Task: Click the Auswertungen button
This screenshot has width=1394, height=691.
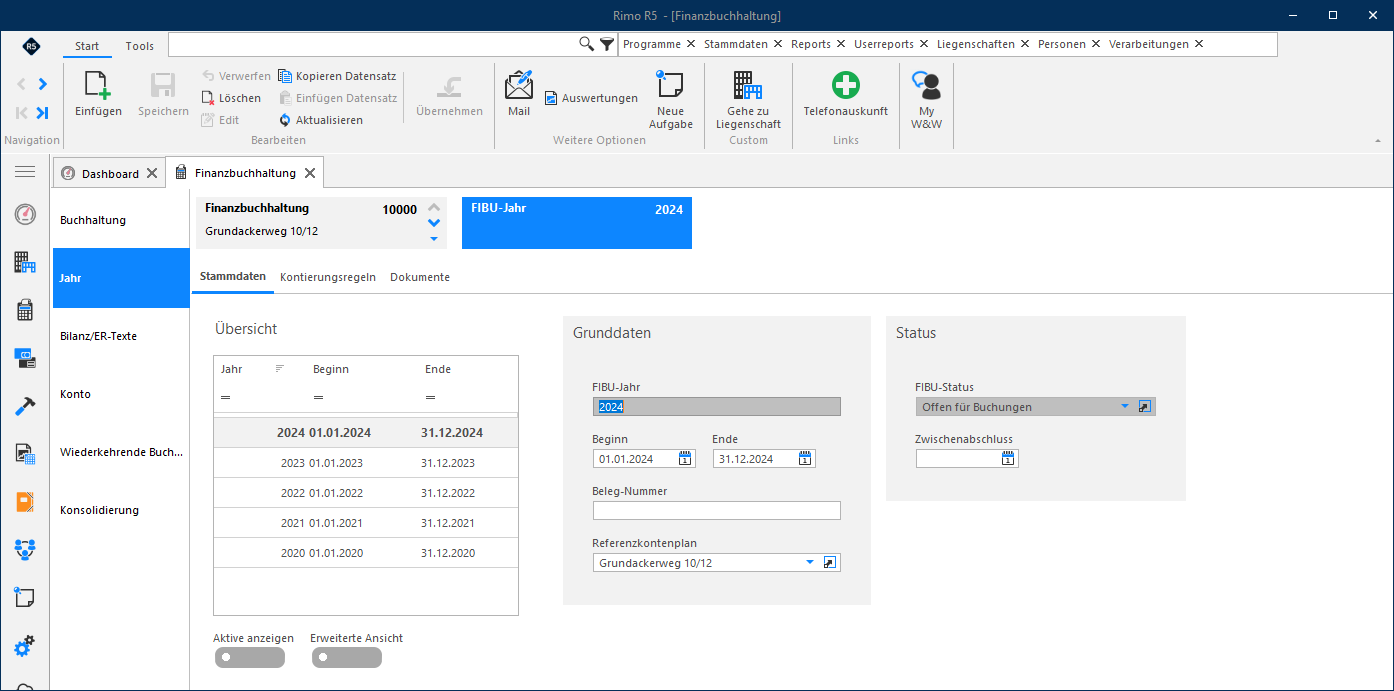Action: coord(591,98)
